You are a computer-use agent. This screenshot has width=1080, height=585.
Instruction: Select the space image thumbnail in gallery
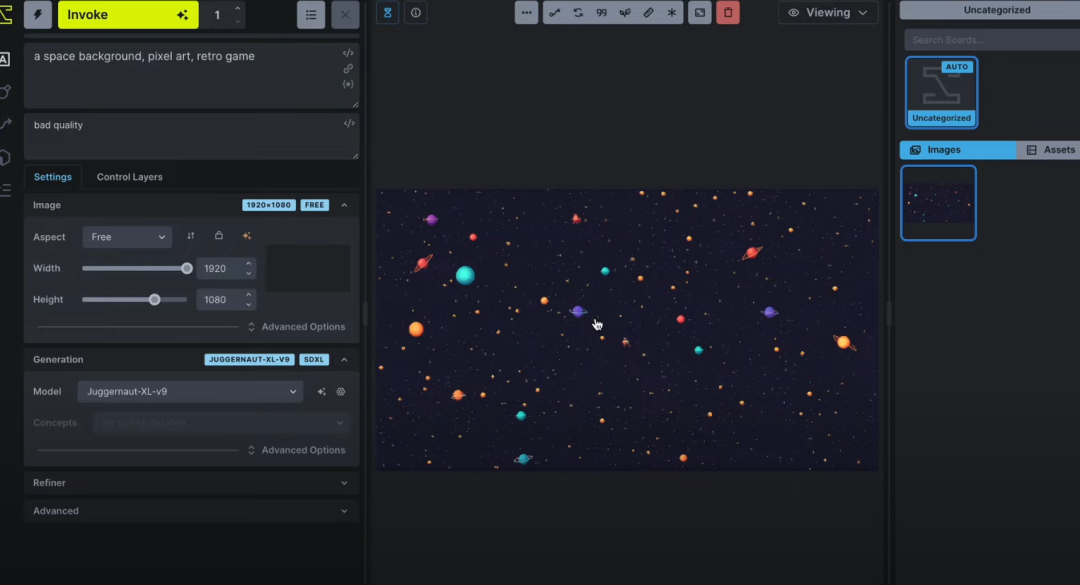click(938, 203)
